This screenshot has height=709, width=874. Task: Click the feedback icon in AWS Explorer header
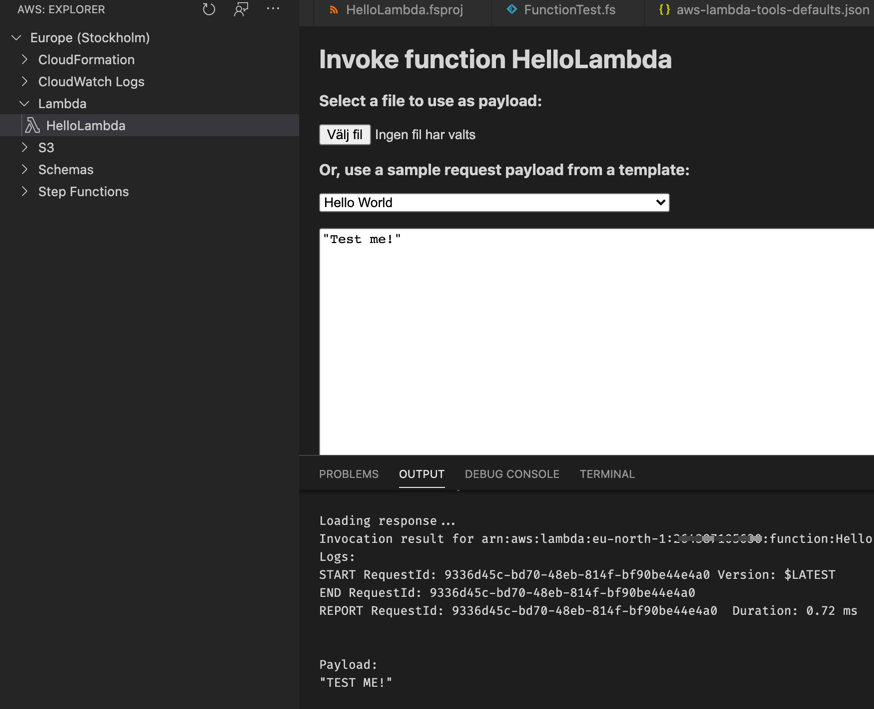click(x=241, y=9)
